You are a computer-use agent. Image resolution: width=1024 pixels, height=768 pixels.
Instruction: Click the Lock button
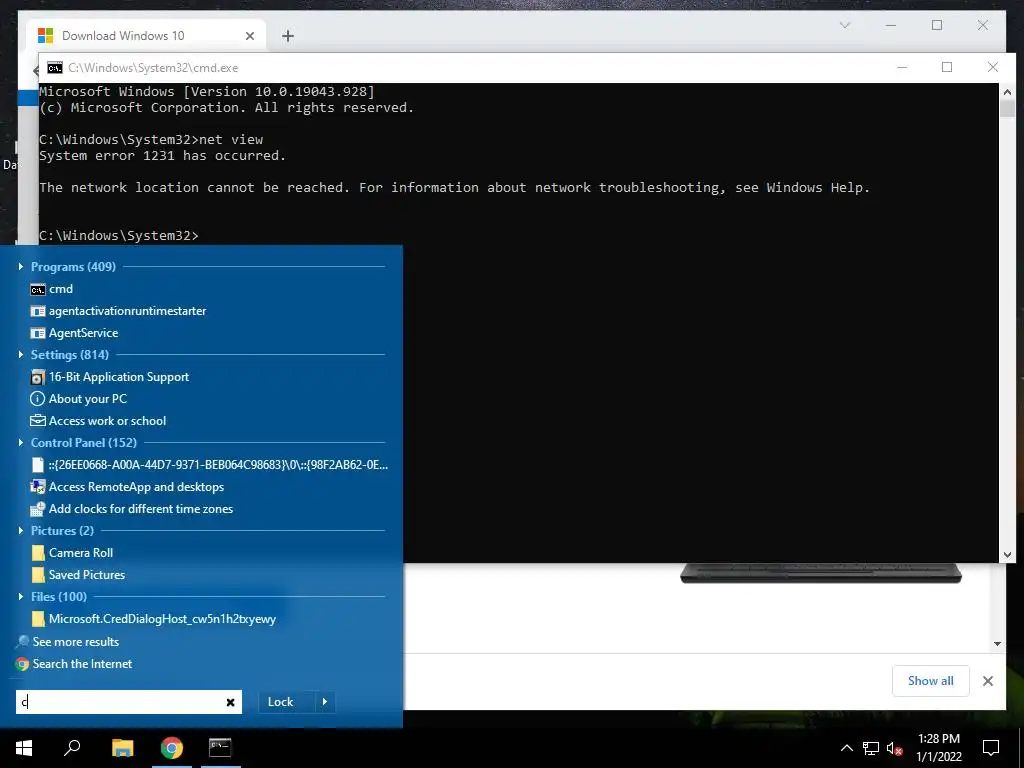click(286, 702)
